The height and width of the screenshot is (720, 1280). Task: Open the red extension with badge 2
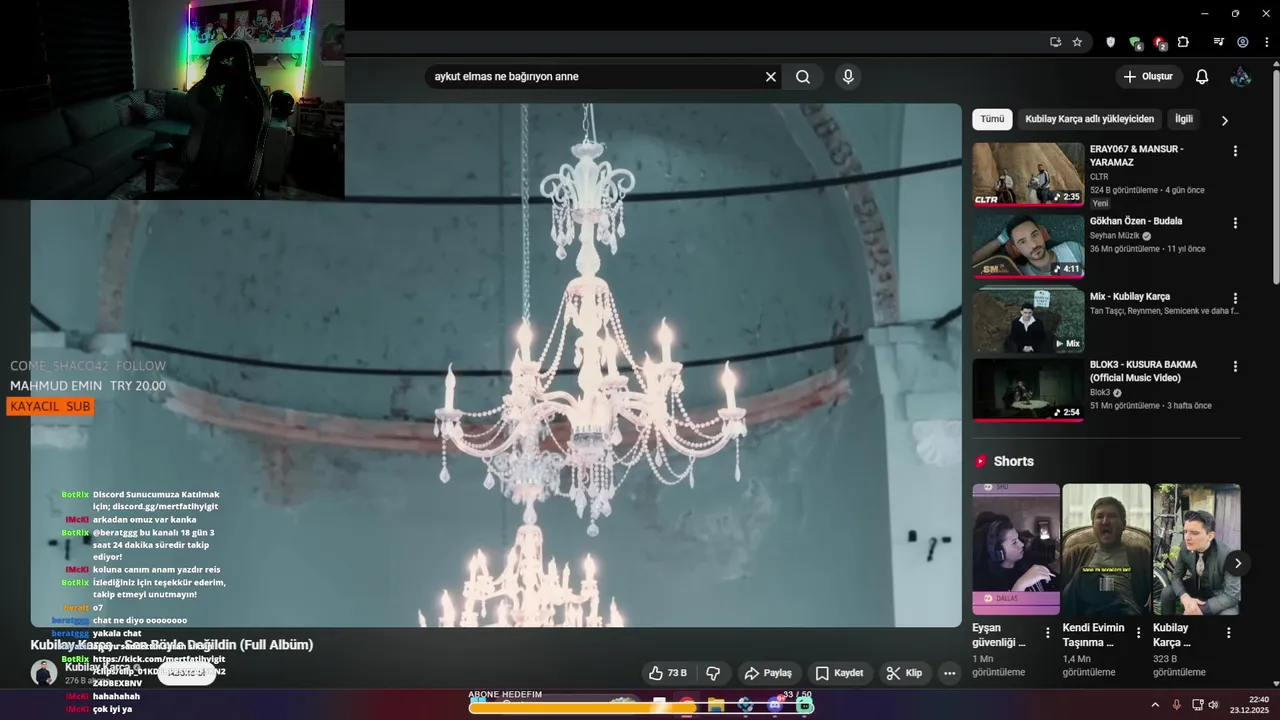(1159, 43)
